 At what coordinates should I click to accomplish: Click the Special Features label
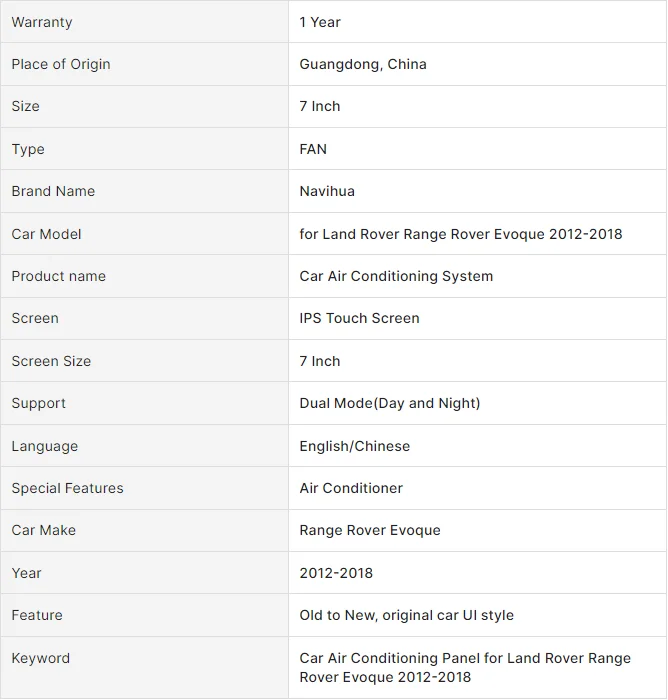tap(67, 488)
